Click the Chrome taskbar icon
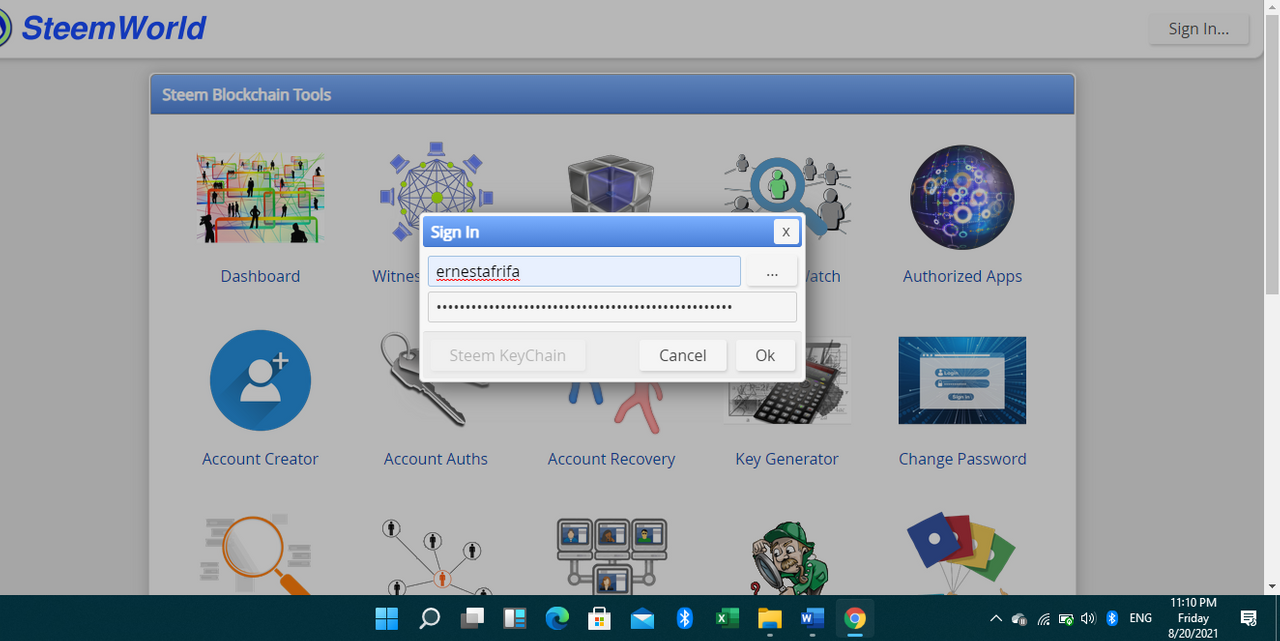Image resolution: width=1280 pixels, height=641 pixels. 854,619
